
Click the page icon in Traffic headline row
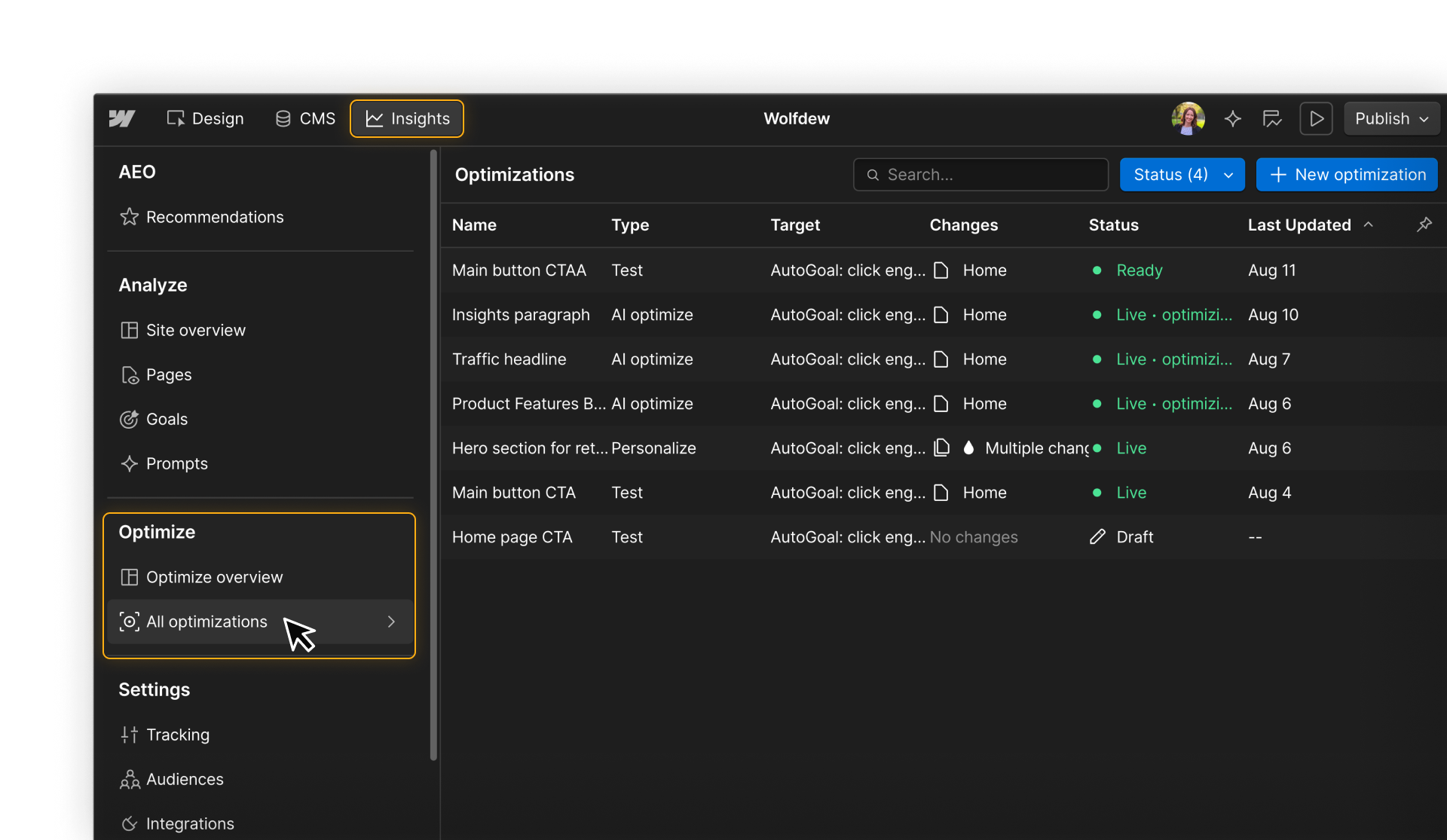[x=941, y=359]
